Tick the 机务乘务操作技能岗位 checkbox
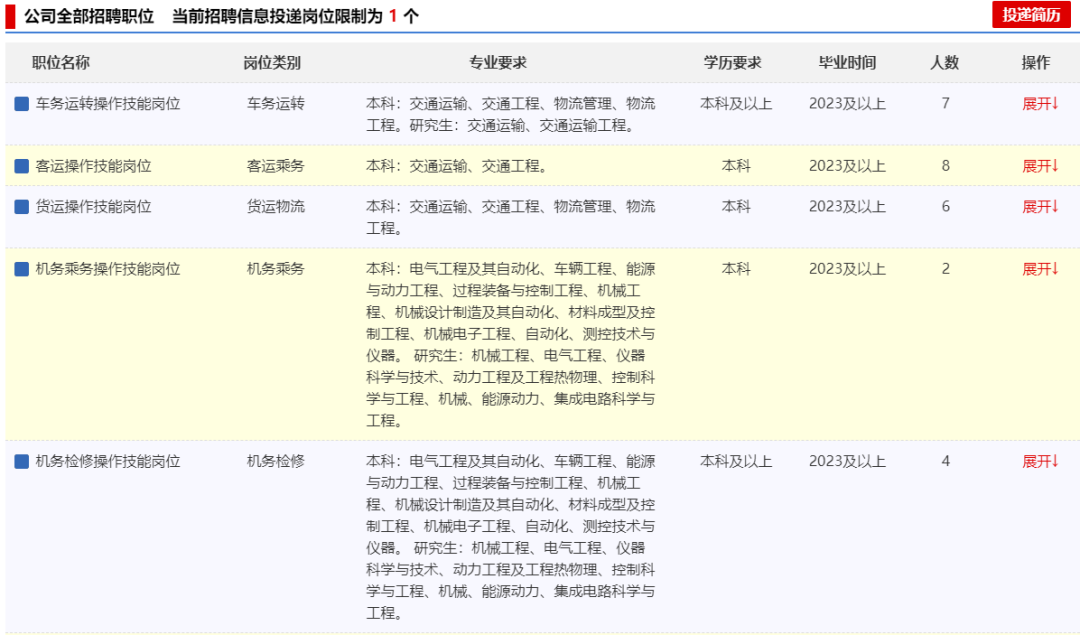Image resolution: width=1080 pixels, height=635 pixels. click(21, 269)
